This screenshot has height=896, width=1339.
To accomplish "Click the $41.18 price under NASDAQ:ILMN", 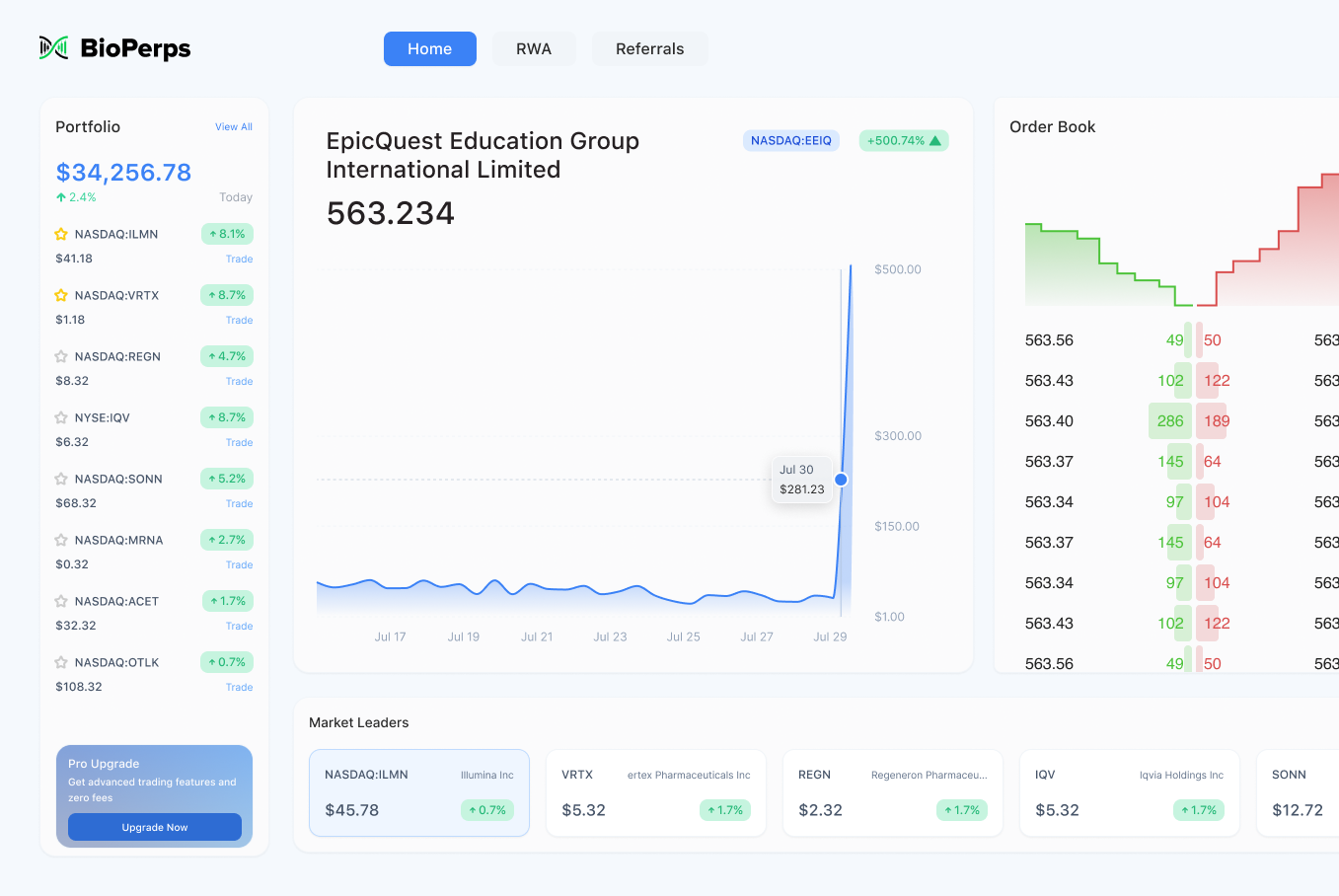I will coord(74,259).
